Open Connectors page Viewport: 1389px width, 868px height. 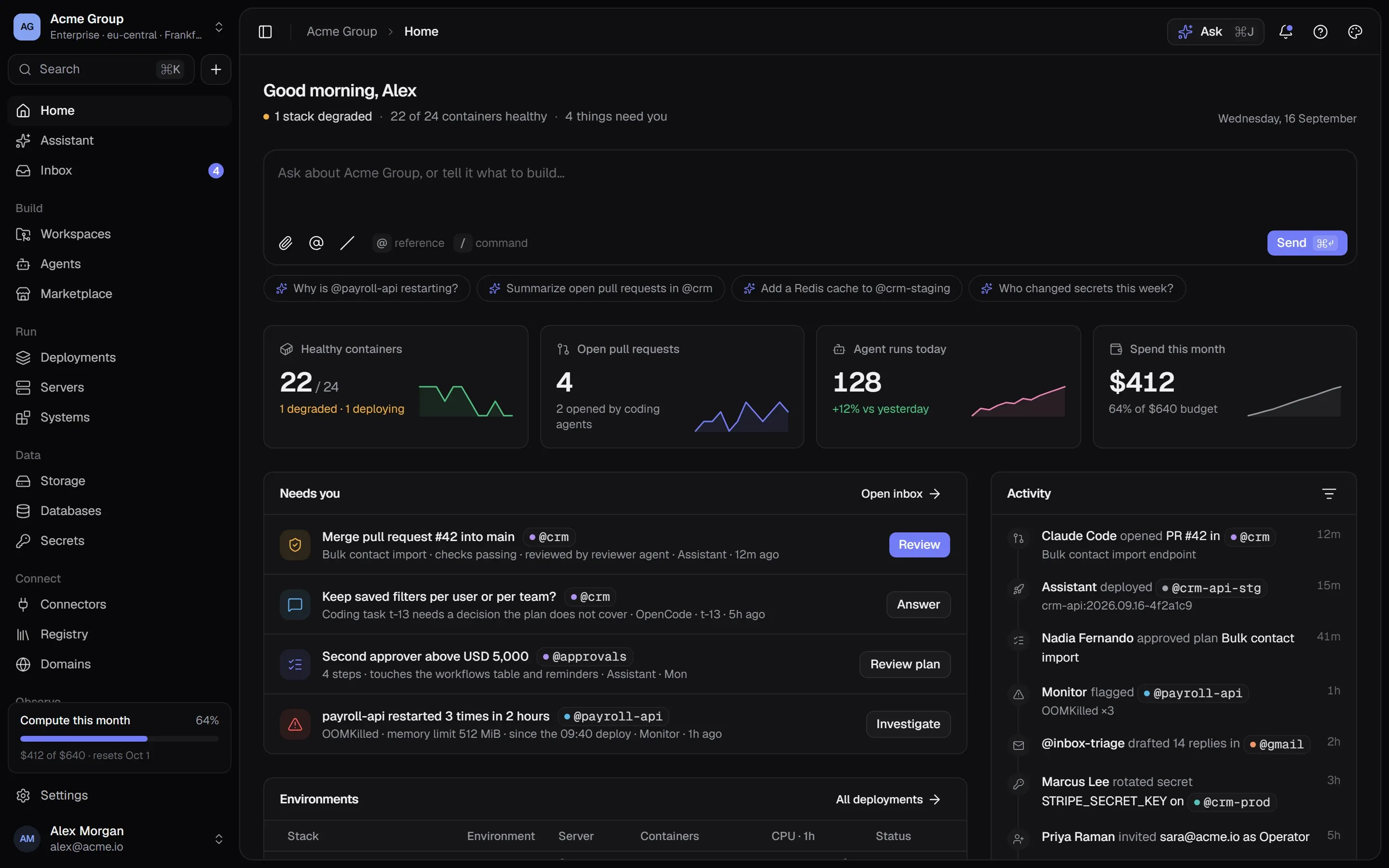coord(120,605)
